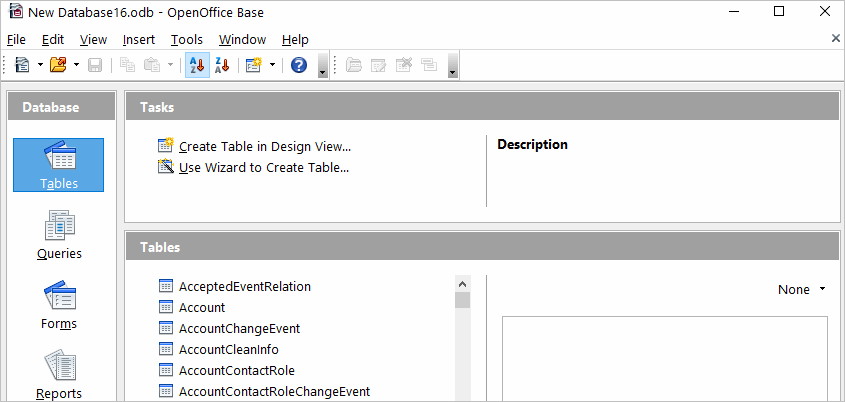845x402 pixels.
Task: Expand the Open file dropdown arrow
Action: point(76,65)
